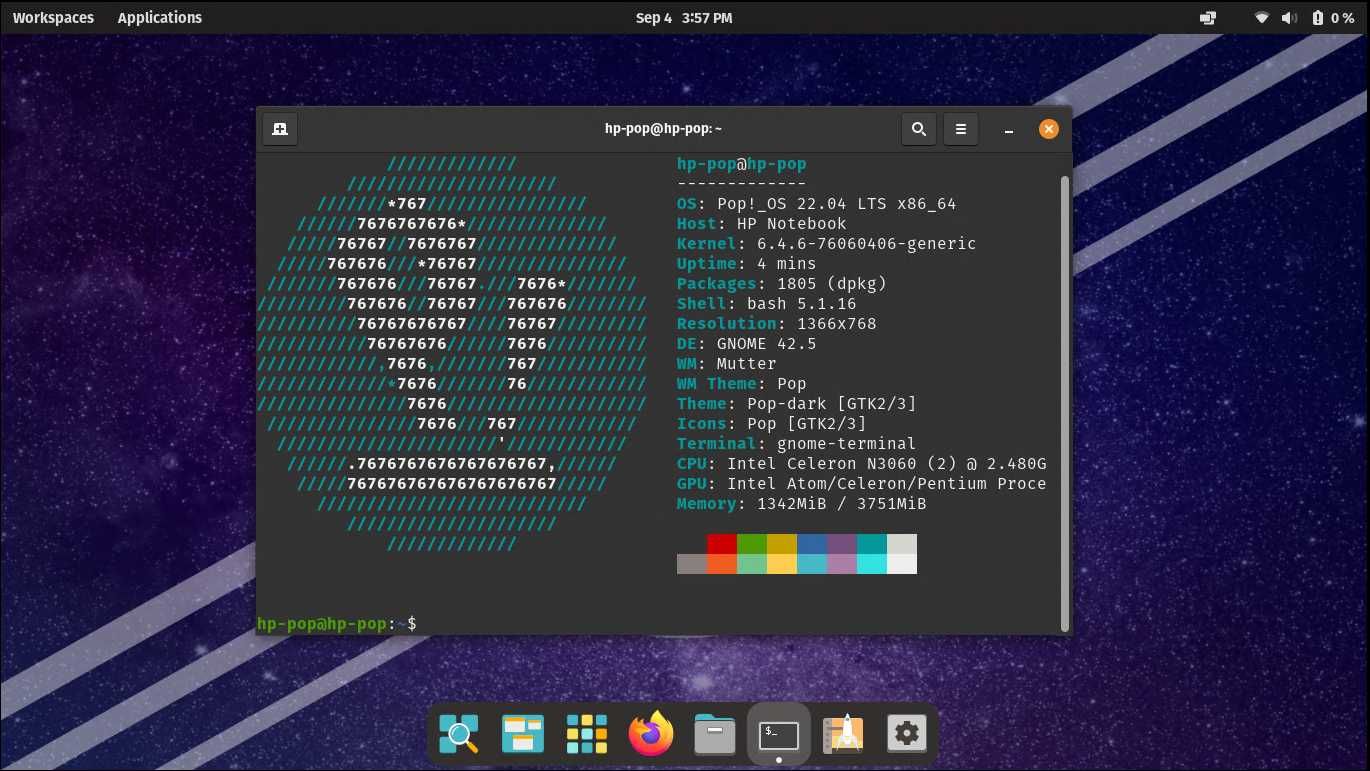Minimize the terminal window
Image resolution: width=1370 pixels, height=771 pixels.
click(1010, 130)
